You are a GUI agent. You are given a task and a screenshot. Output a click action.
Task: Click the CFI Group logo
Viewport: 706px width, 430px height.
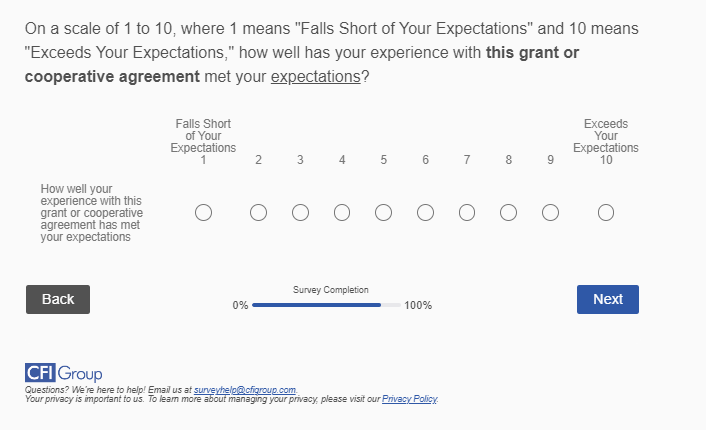[x=64, y=374]
